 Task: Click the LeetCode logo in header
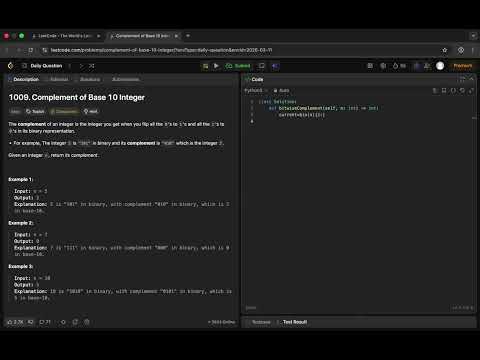click(10, 66)
